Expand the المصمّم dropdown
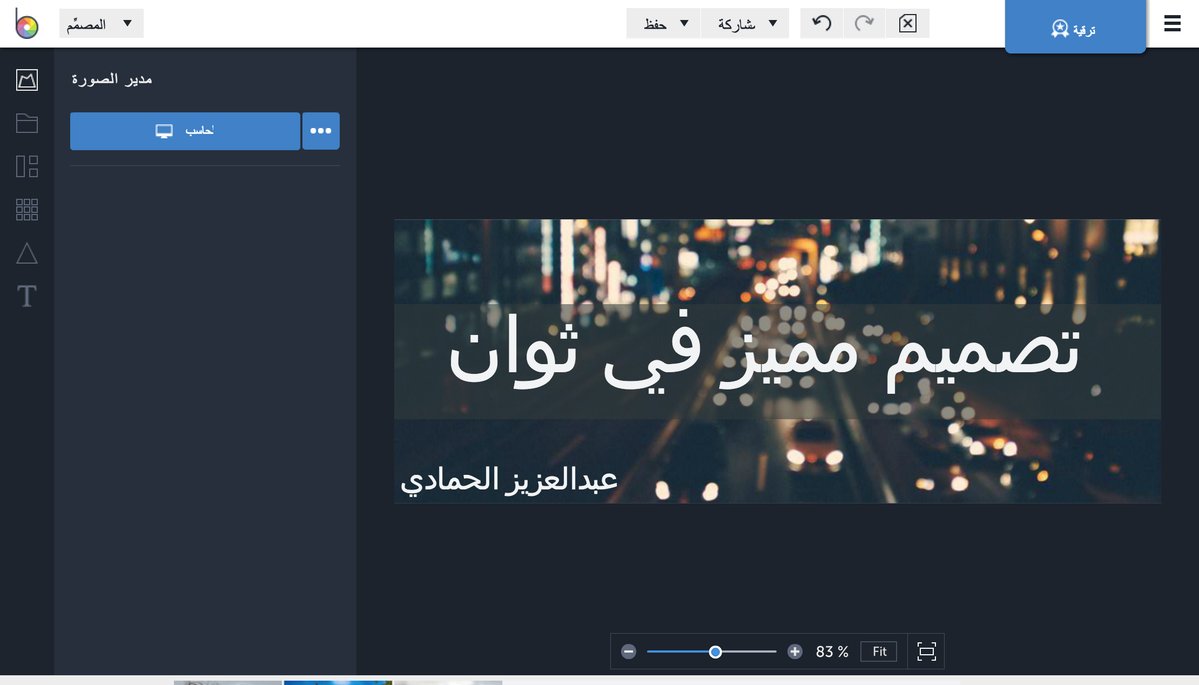This screenshot has height=685, width=1199. [x=101, y=24]
